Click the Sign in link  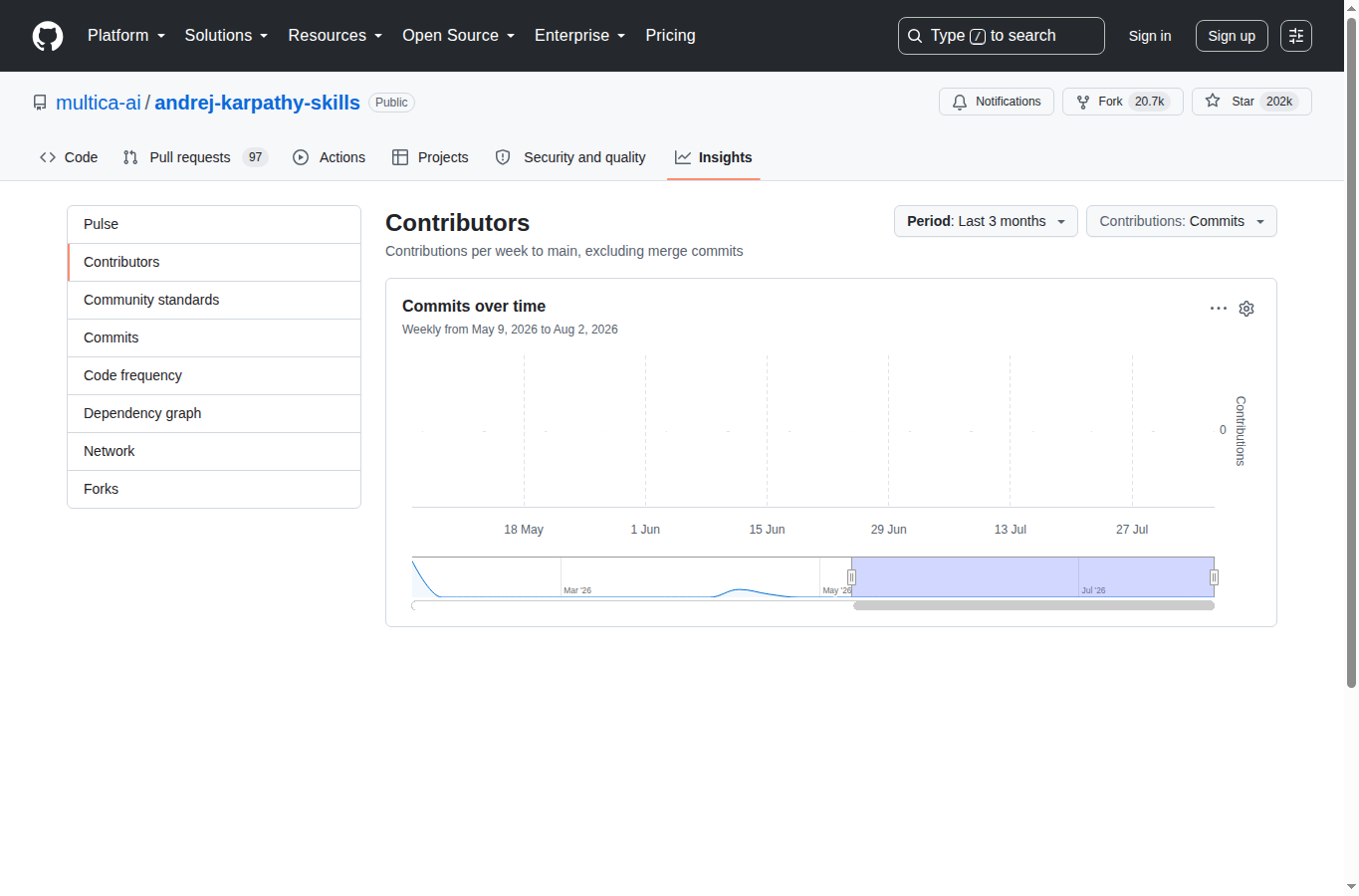coord(1150,36)
